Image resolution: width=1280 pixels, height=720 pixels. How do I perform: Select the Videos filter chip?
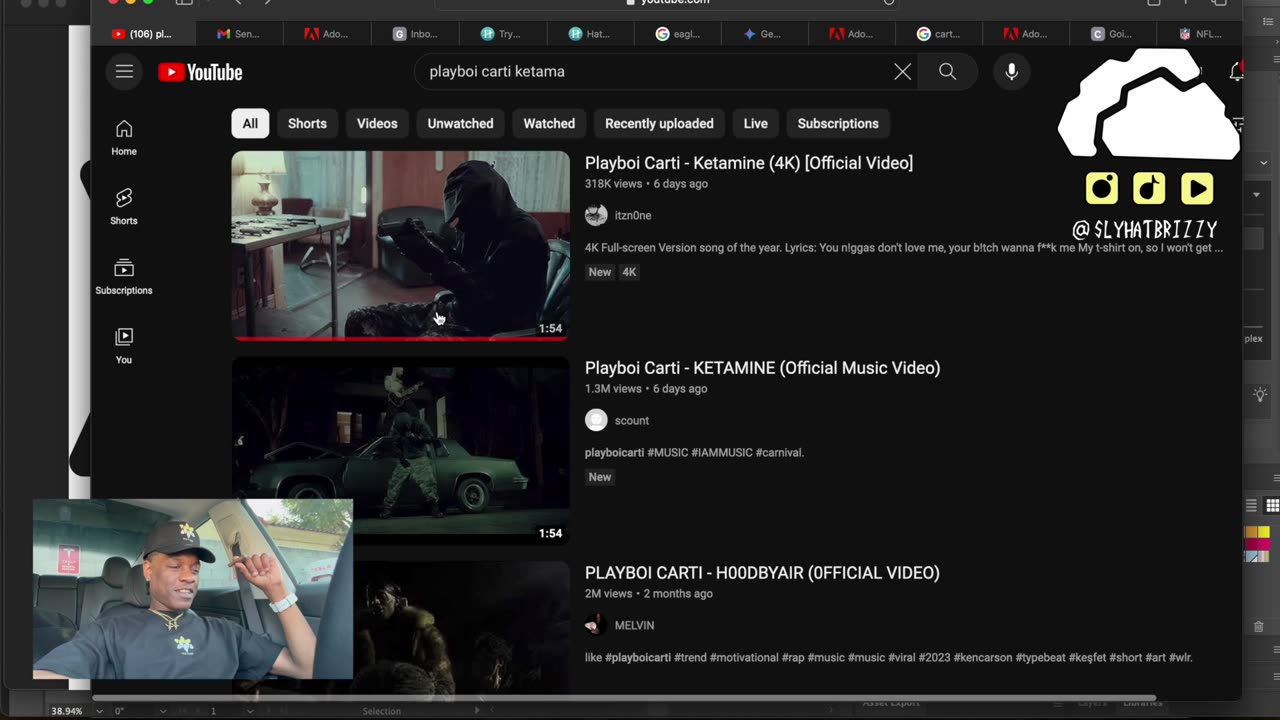coord(377,123)
